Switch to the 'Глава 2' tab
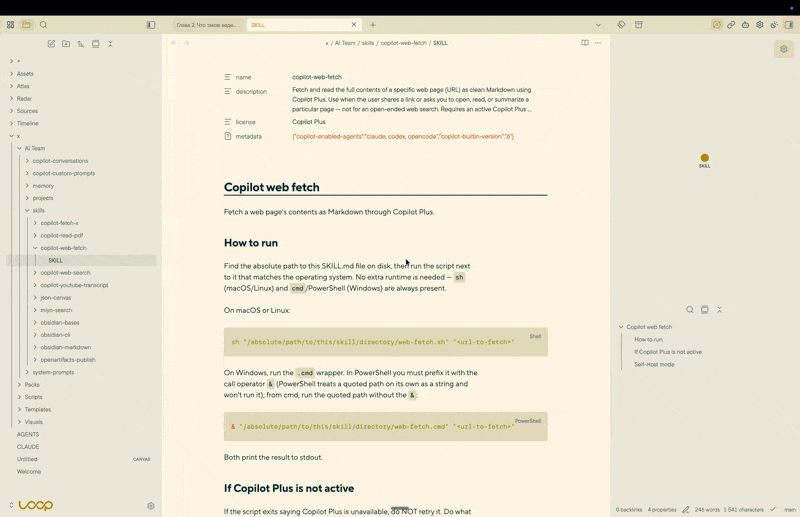Viewport: 800px width, 517px height. (207, 24)
